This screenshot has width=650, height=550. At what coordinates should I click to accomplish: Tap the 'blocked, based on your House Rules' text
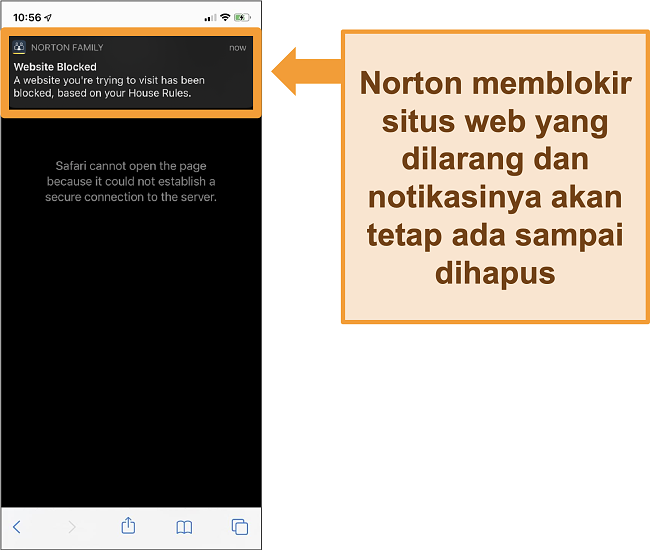click(x=102, y=93)
